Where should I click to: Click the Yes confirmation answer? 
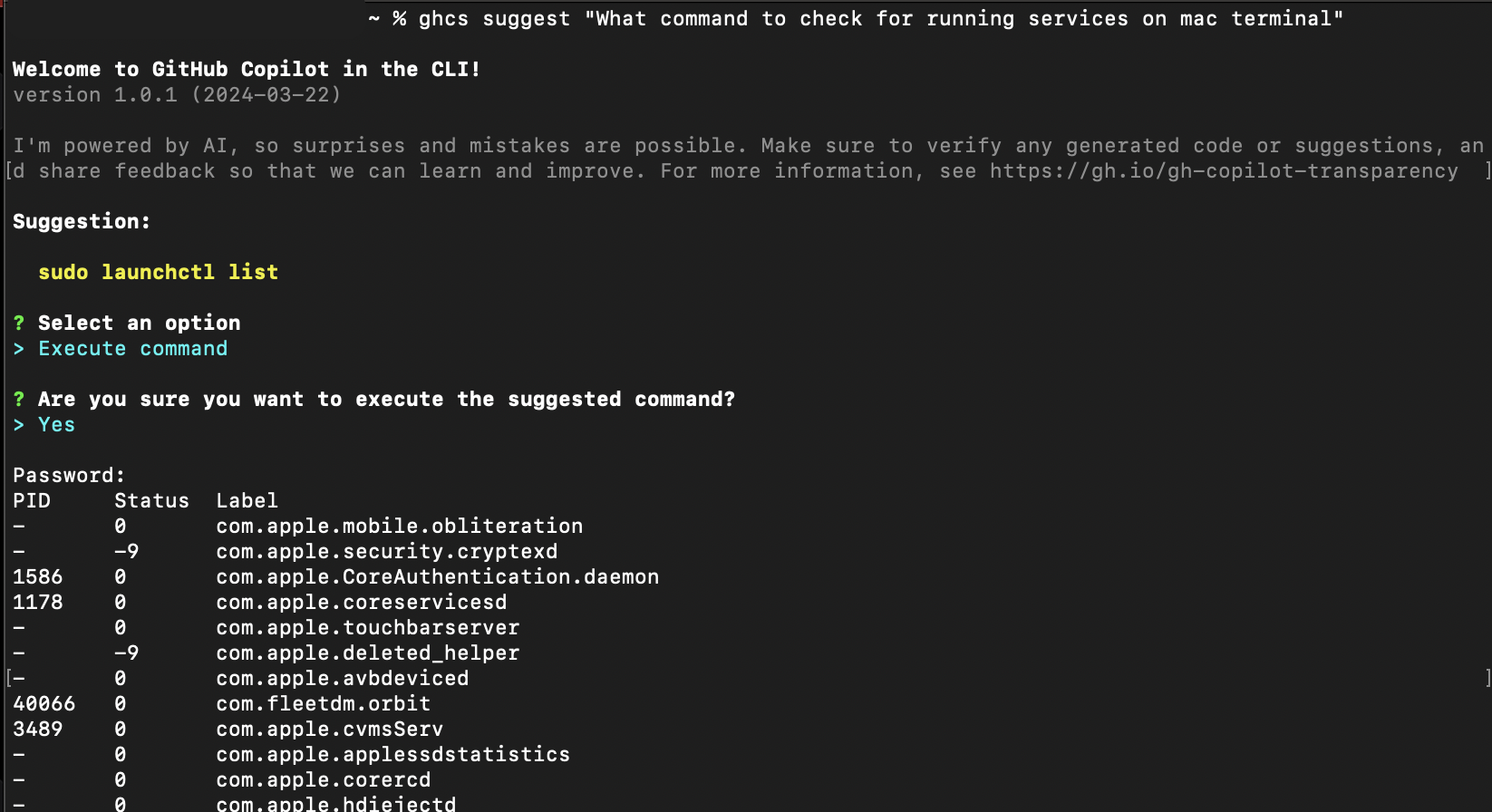56,425
